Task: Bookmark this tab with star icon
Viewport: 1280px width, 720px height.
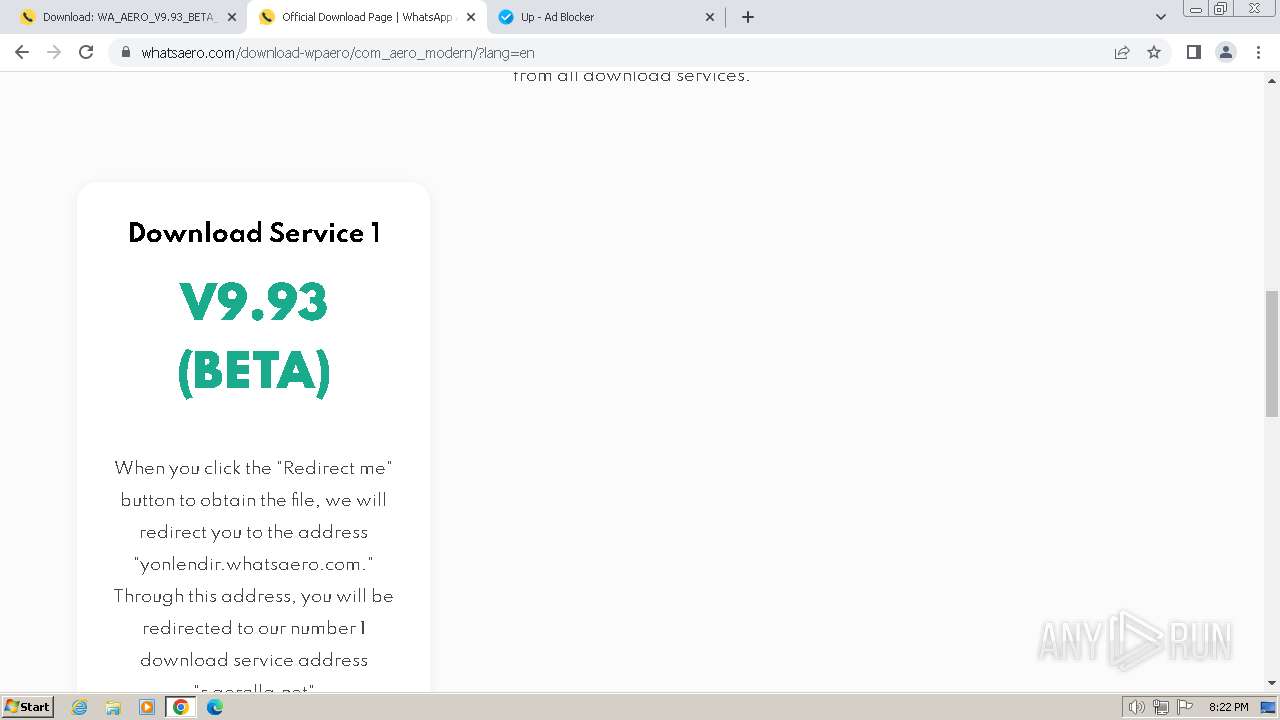Action: tap(1154, 52)
